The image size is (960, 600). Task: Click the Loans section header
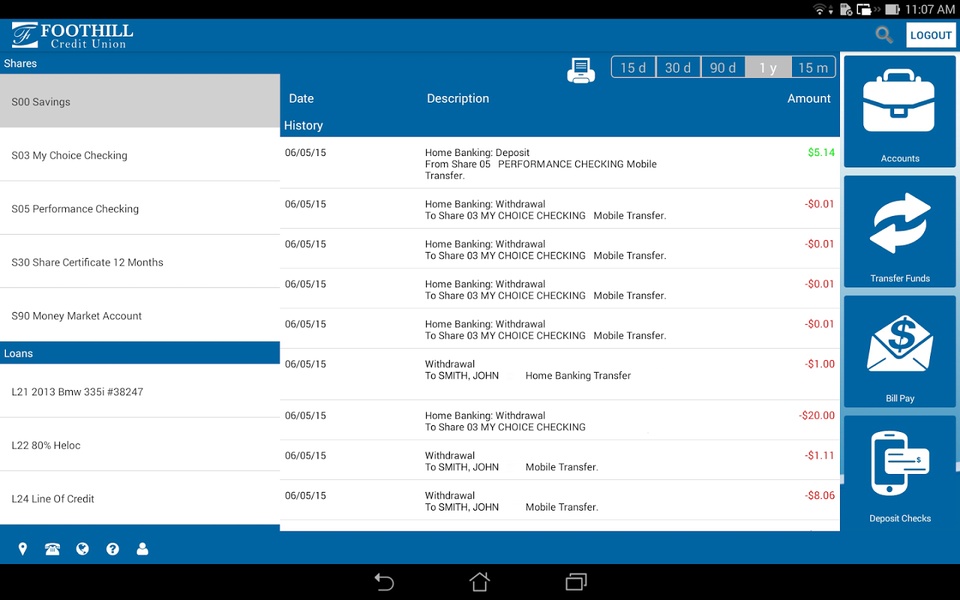point(140,353)
